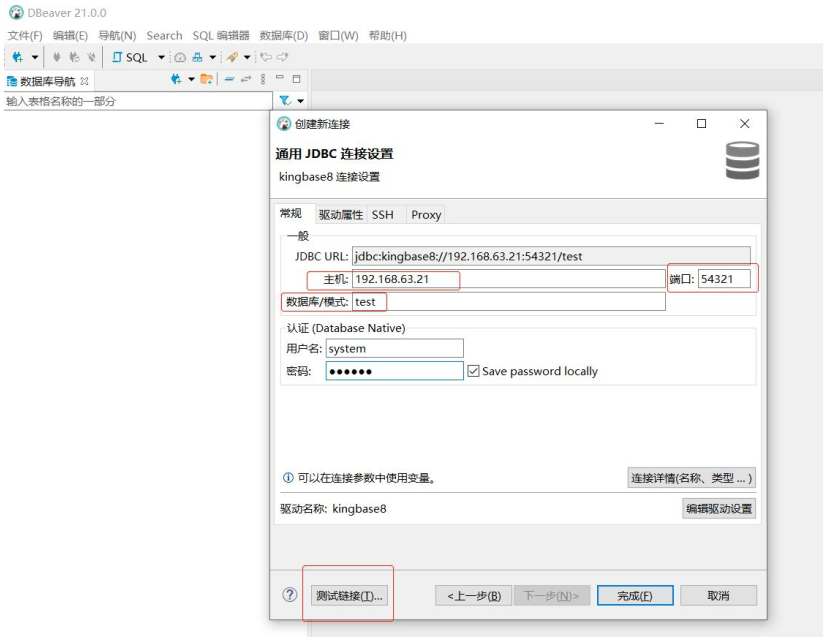823x641 pixels.
Task: Switch to the Proxy tab
Action: (426, 215)
